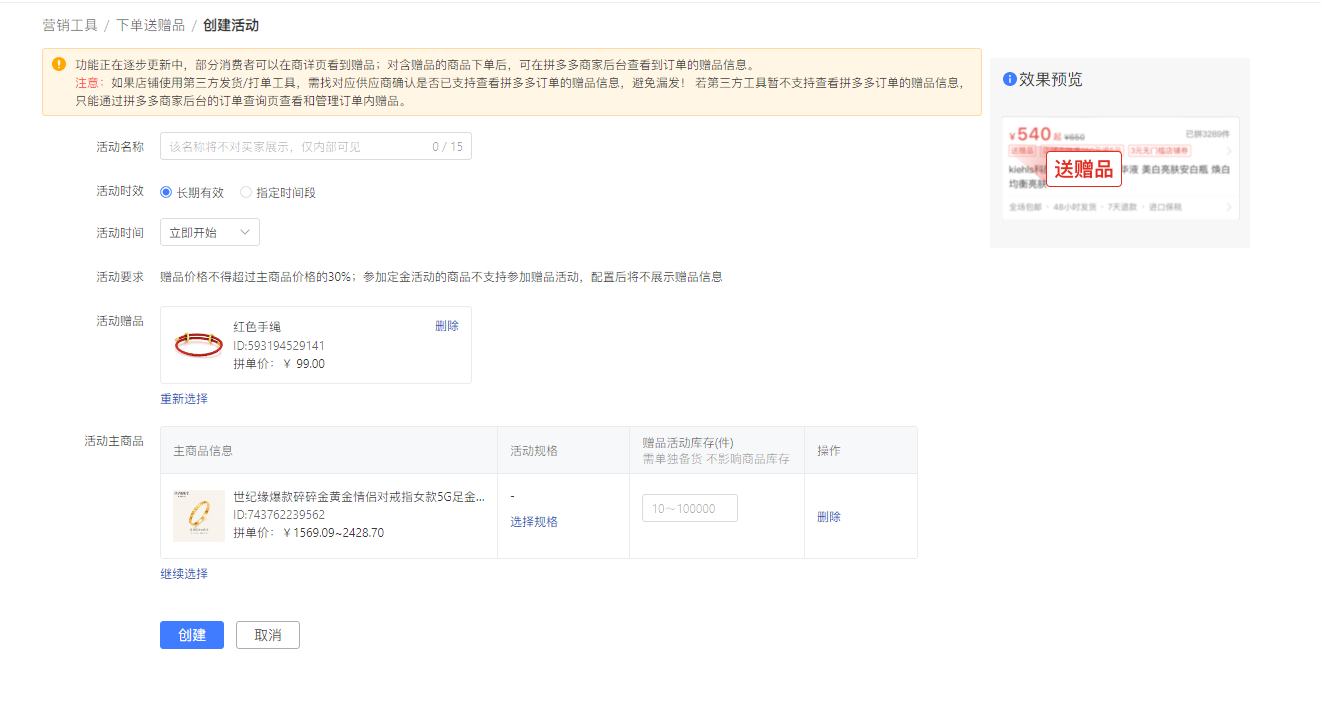Image resolution: width=1321 pixels, height=711 pixels.
Task: Click 选择规格 link for the main product
Action: click(534, 522)
